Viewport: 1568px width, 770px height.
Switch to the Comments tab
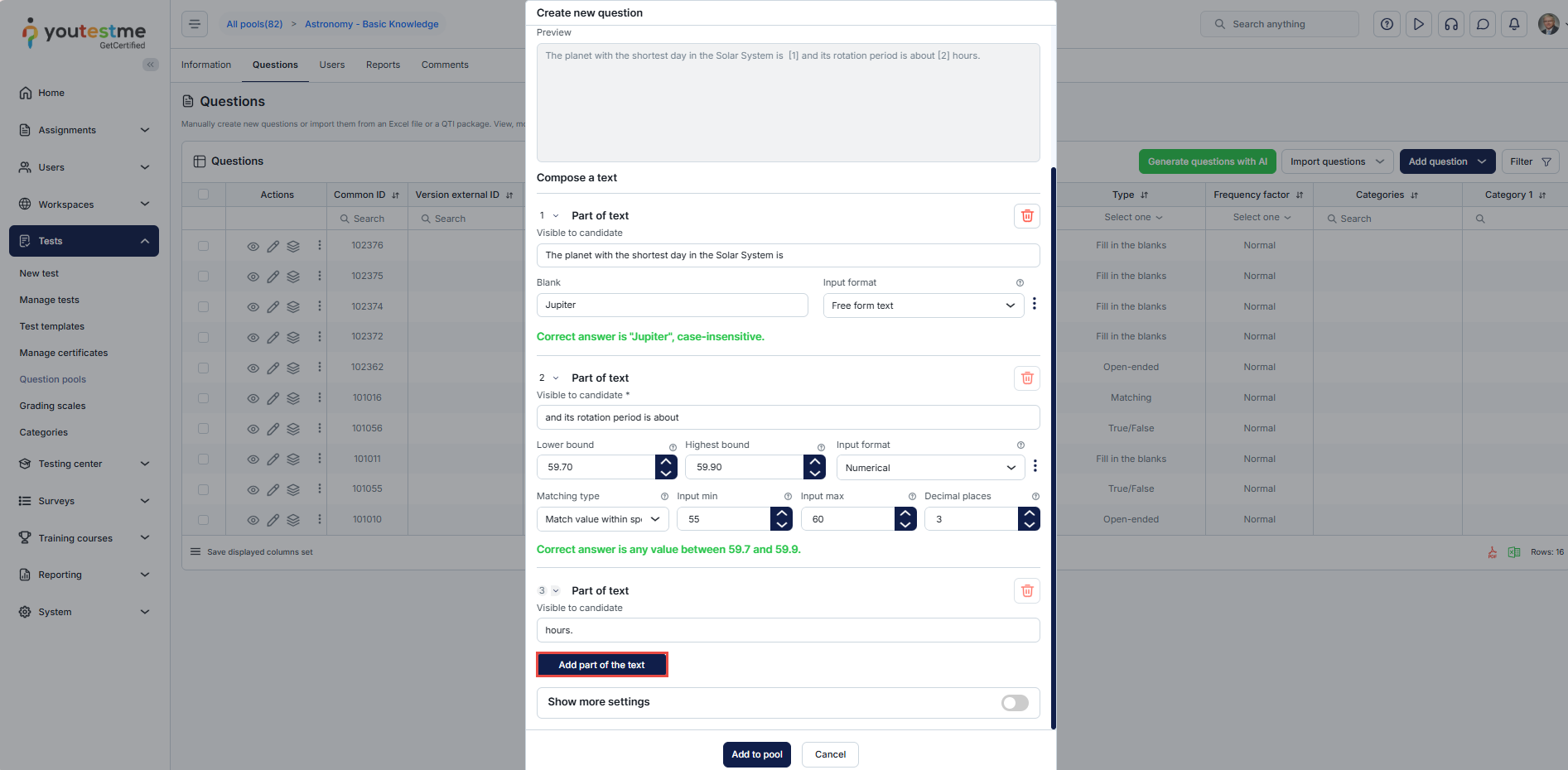[x=445, y=65]
